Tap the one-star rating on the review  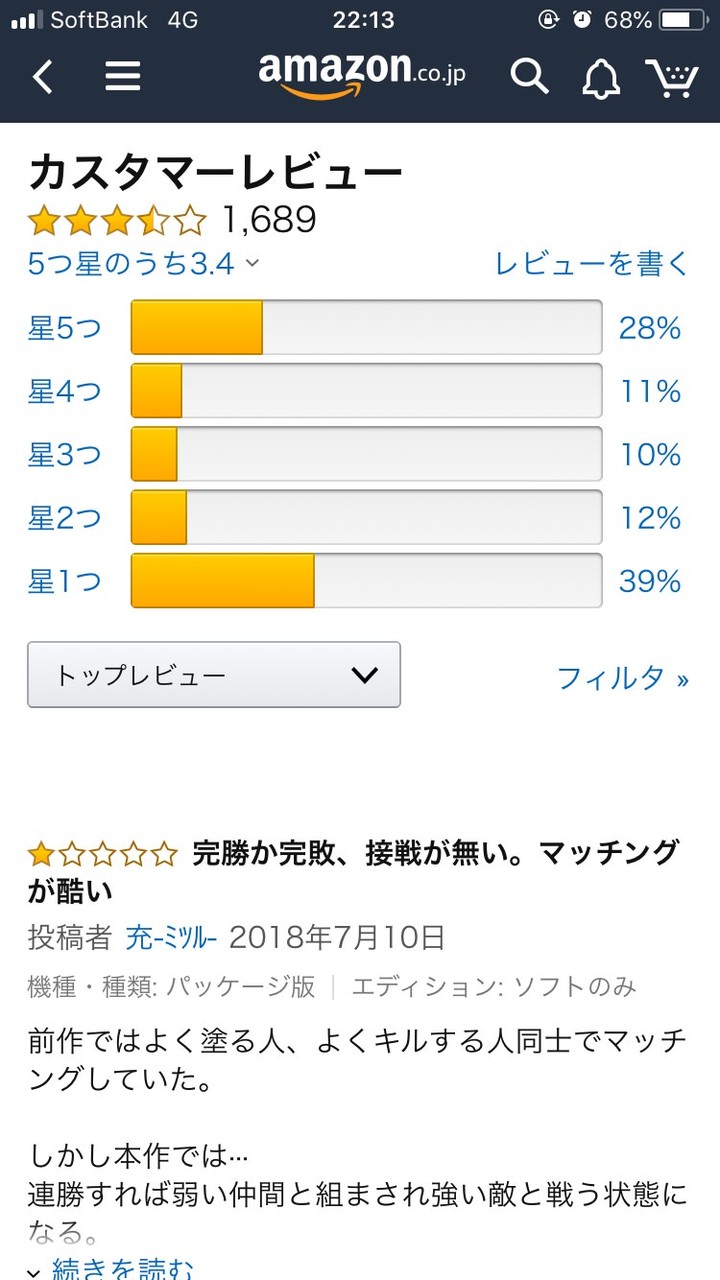(x=103, y=854)
